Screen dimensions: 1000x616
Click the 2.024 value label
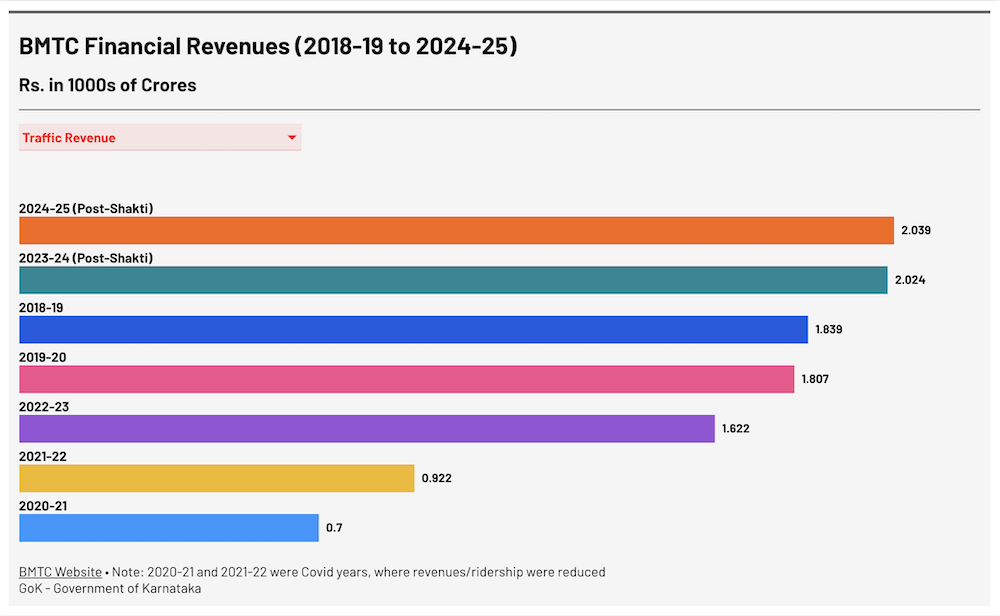click(x=910, y=280)
